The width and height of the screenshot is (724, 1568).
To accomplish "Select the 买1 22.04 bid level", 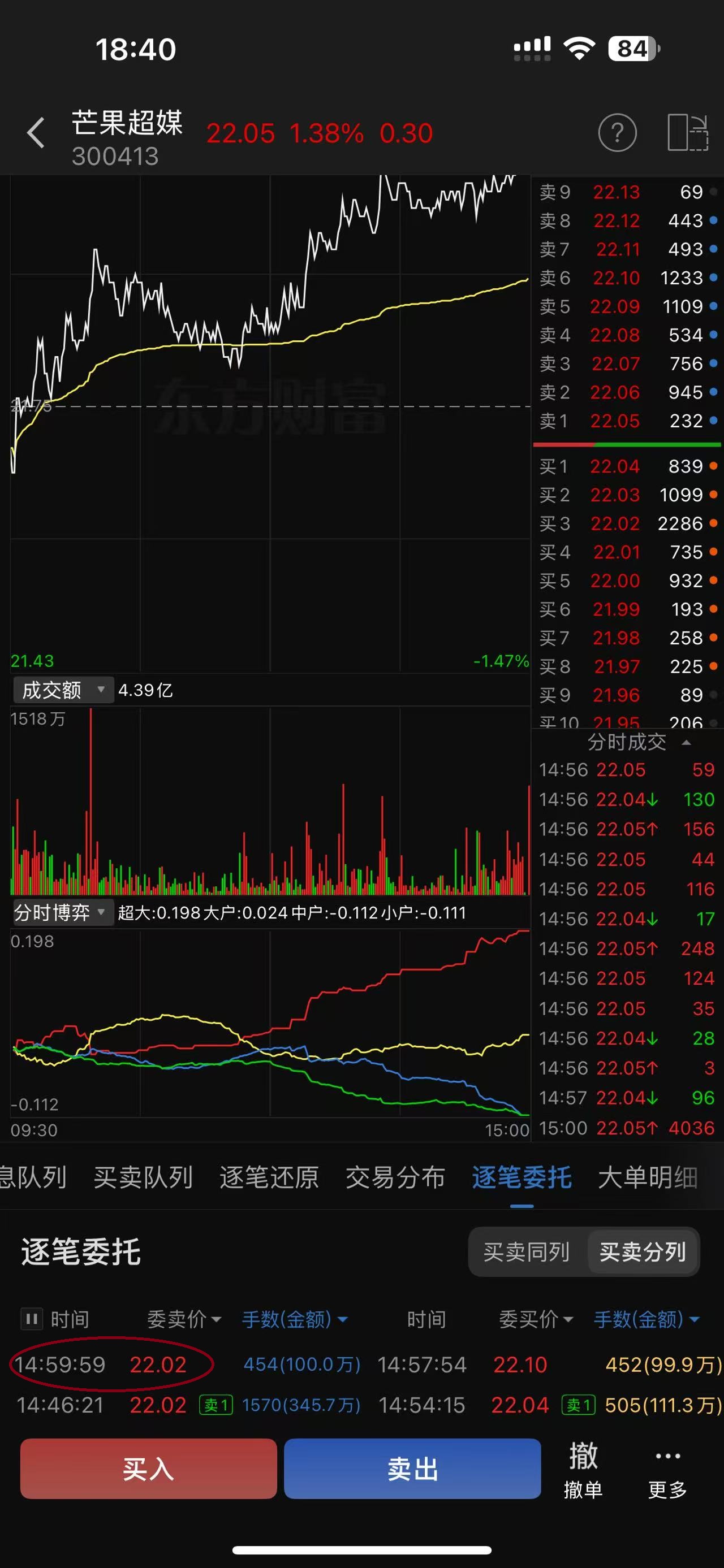I will click(x=627, y=466).
